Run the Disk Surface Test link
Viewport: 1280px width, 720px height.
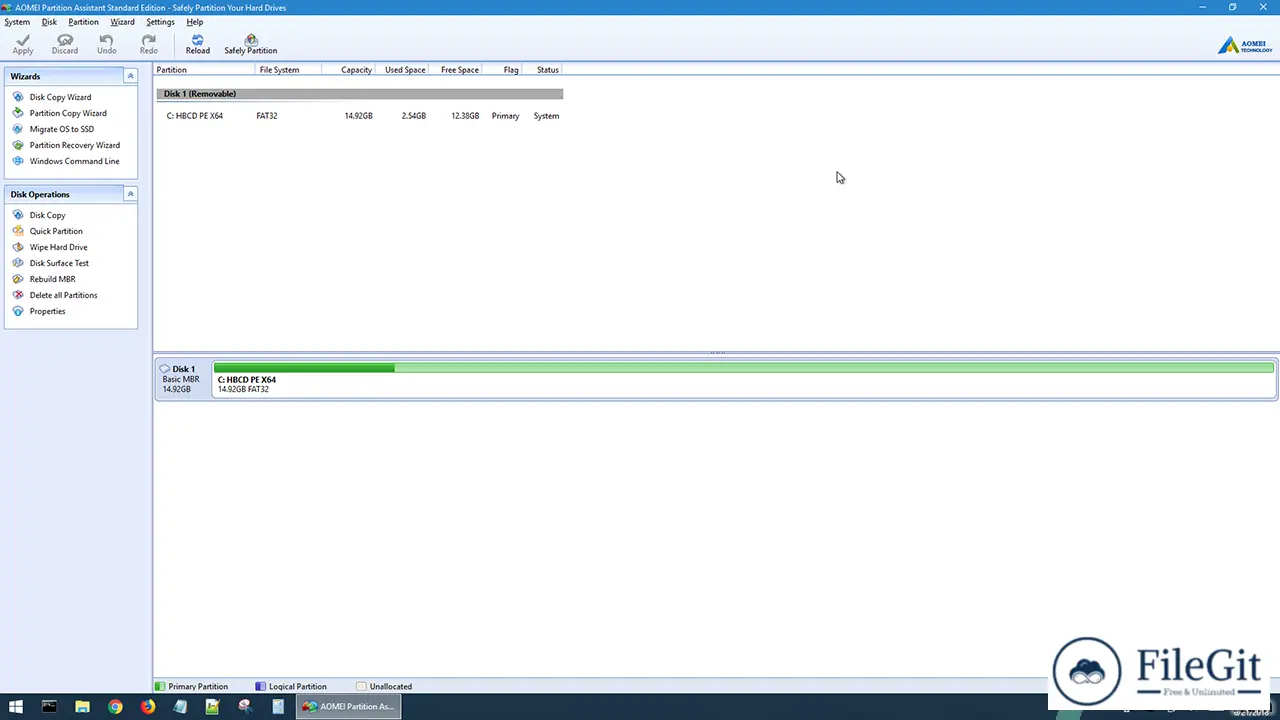59,263
